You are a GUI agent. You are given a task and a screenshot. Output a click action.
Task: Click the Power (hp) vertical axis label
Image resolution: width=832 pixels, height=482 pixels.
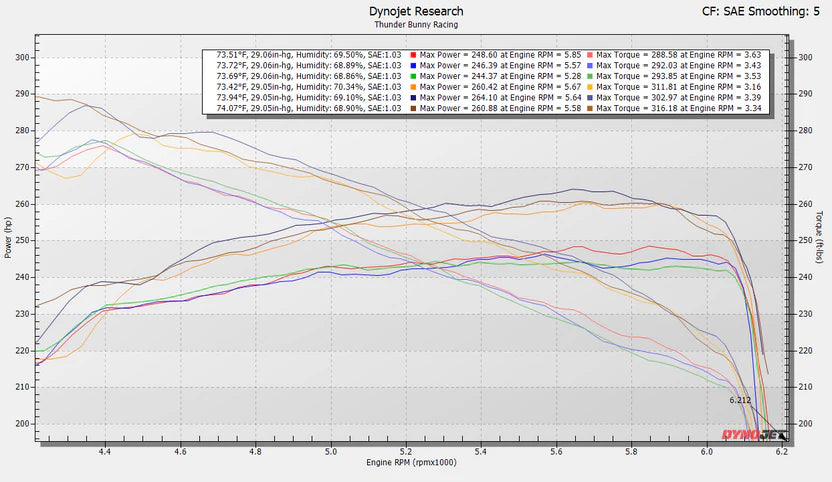8,240
